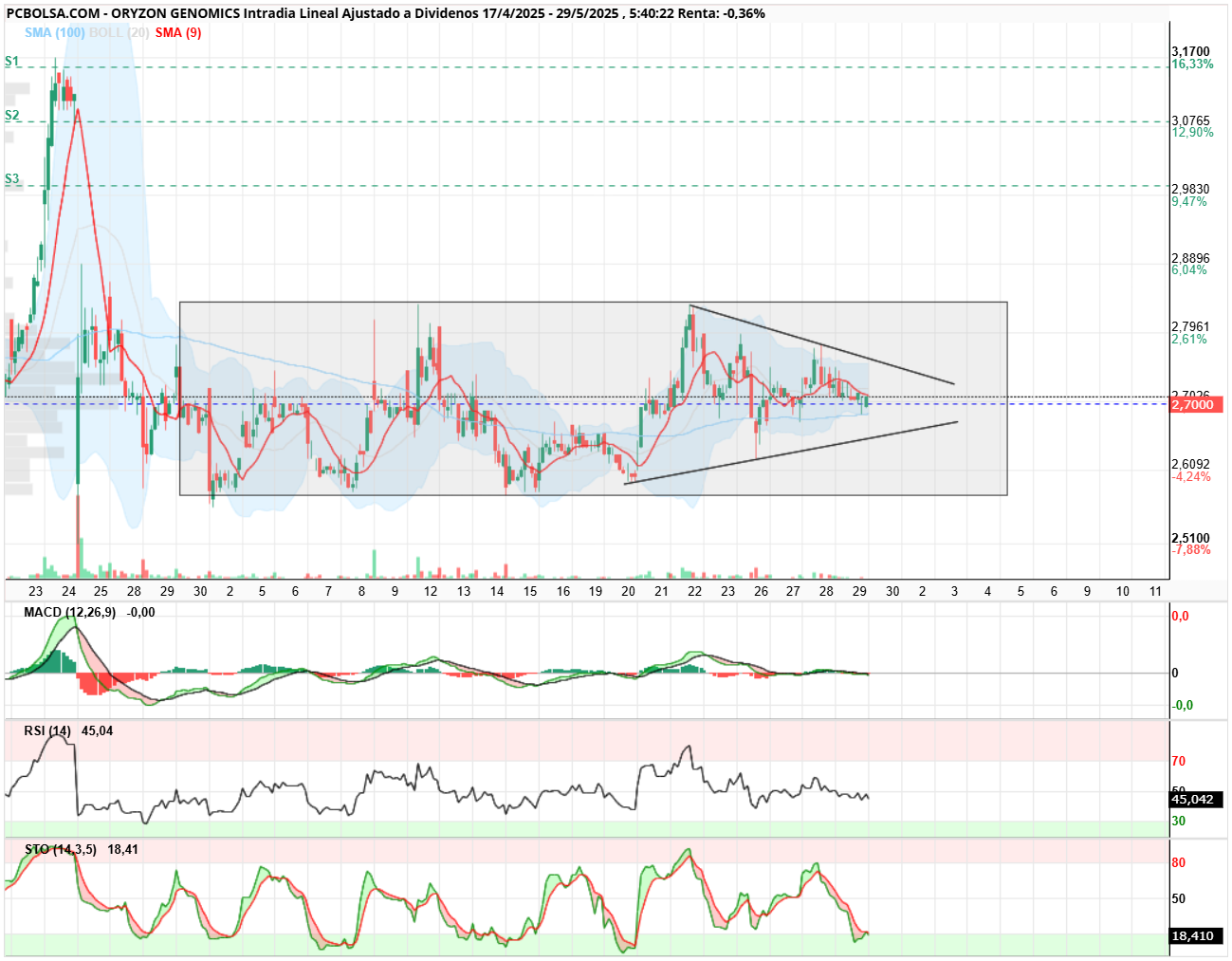Click the MACD (12,26,9) indicator label

click(x=70, y=612)
